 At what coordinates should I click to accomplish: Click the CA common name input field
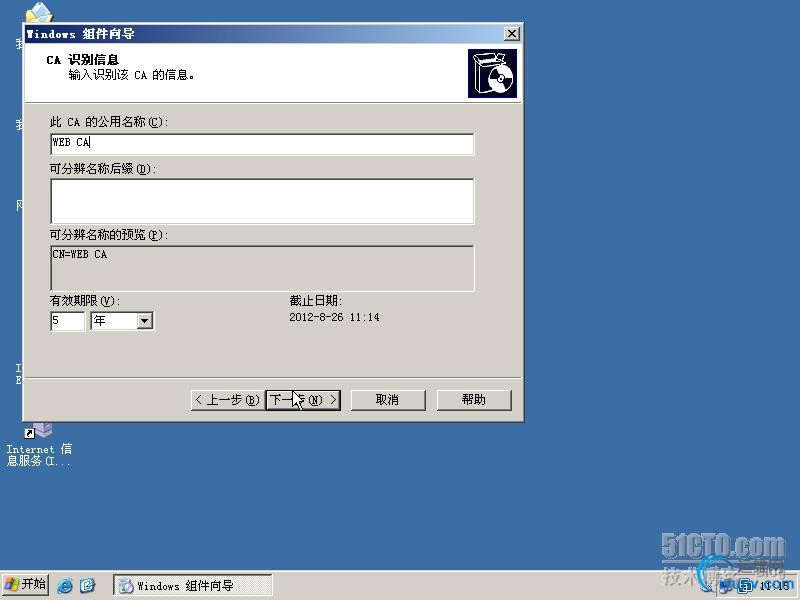click(x=262, y=144)
